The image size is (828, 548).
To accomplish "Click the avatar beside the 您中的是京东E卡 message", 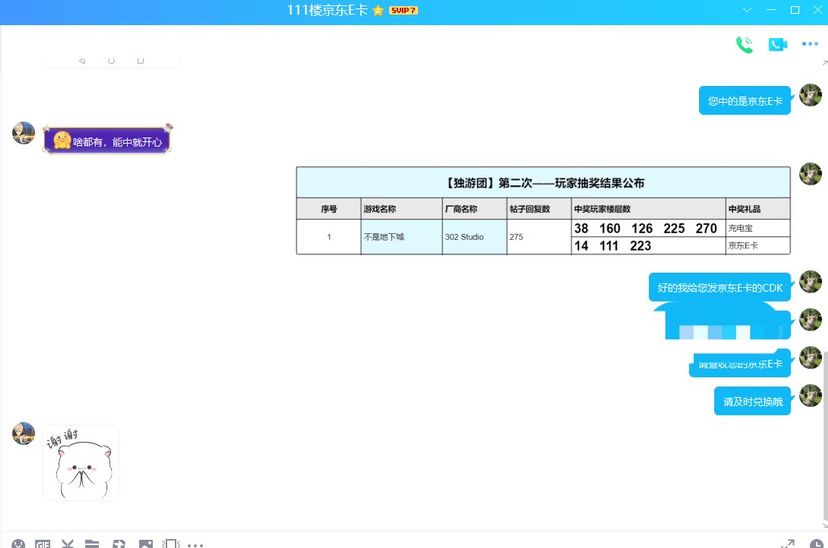I will pos(811,95).
